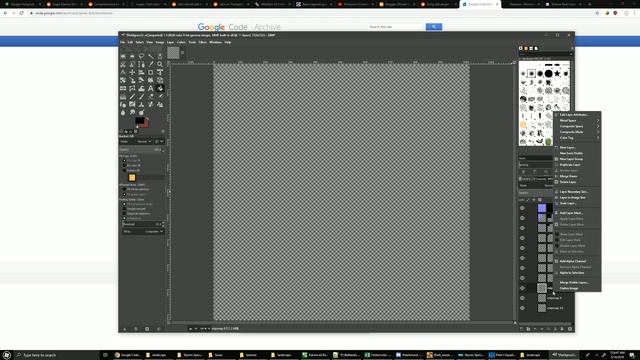The image size is (640, 360).
Task: Activate the Color Picker eyedropper tool
Action: point(151,64)
